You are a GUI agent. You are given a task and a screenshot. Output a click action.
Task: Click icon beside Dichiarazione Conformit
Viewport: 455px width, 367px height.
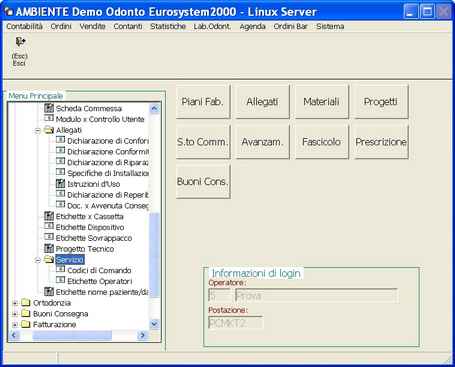[60, 151]
